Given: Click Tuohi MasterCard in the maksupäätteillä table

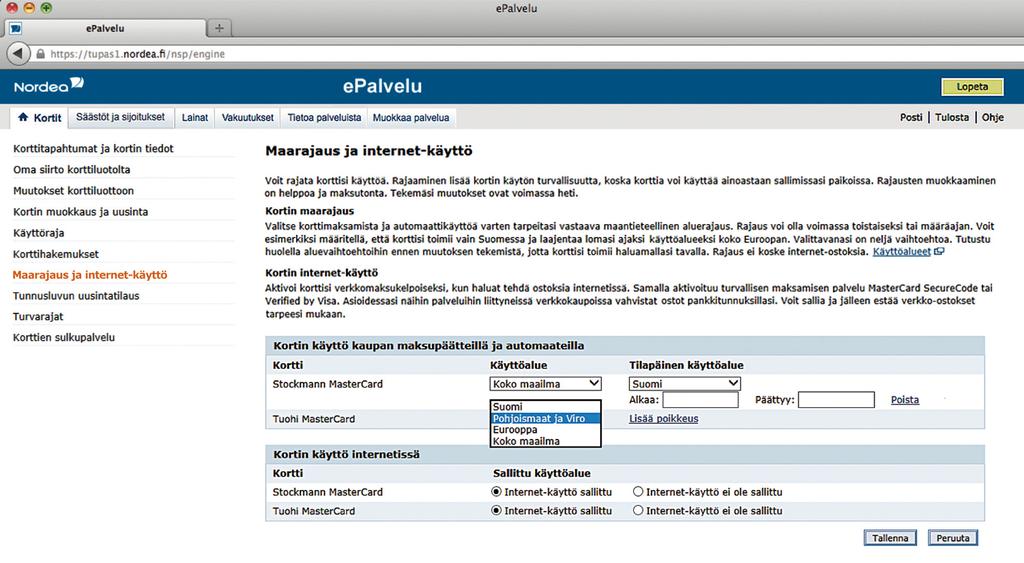Looking at the screenshot, I should click(x=314, y=419).
